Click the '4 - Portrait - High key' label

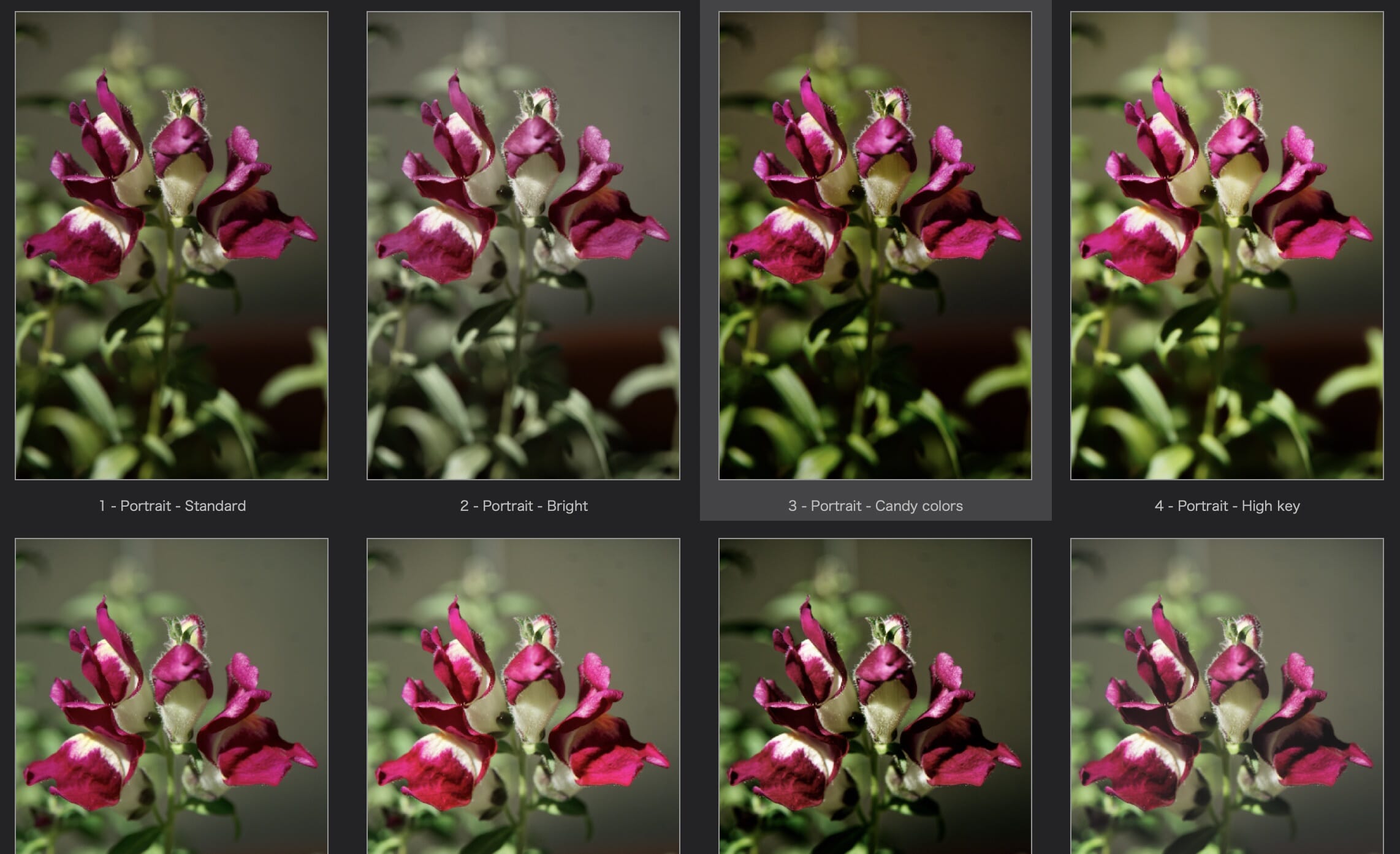(1227, 506)
